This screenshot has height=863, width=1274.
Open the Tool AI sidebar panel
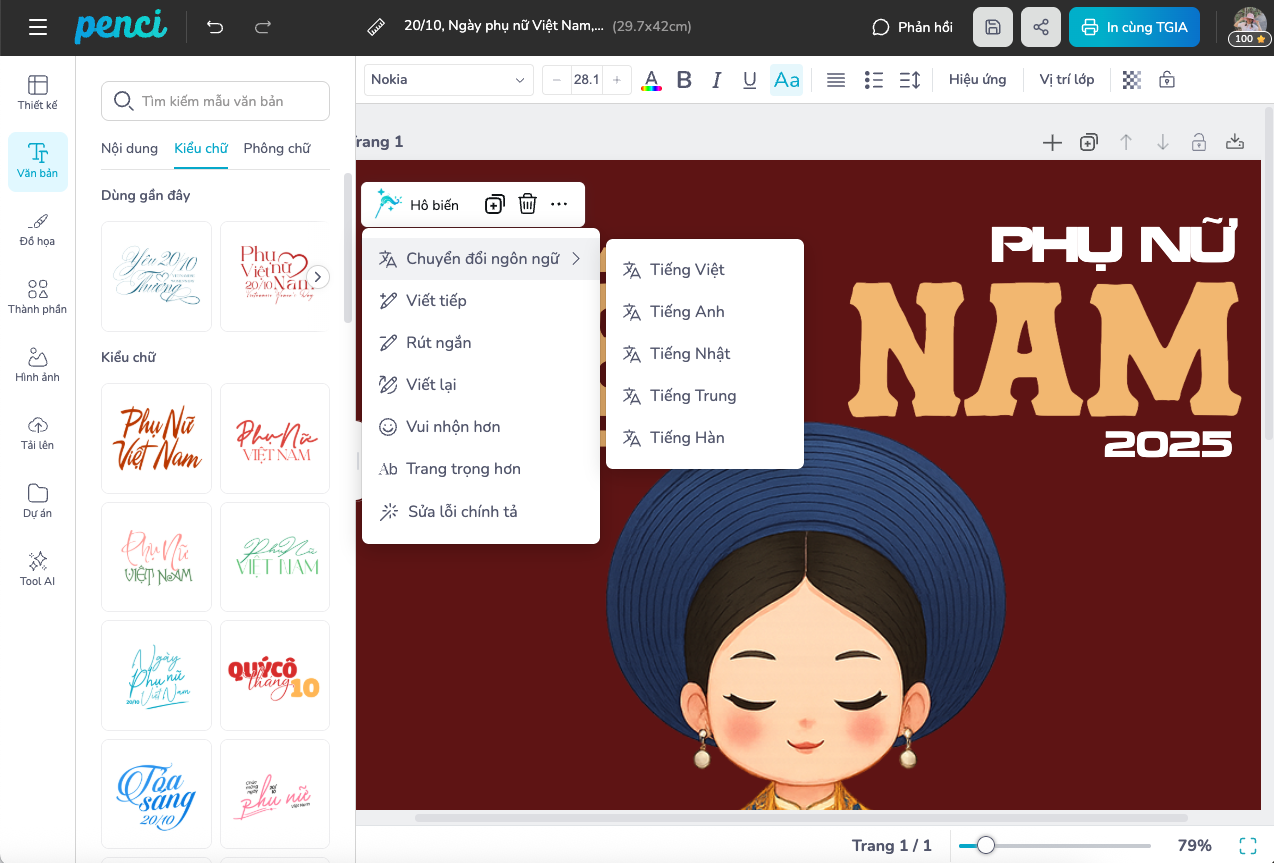(x=38, y=568)
